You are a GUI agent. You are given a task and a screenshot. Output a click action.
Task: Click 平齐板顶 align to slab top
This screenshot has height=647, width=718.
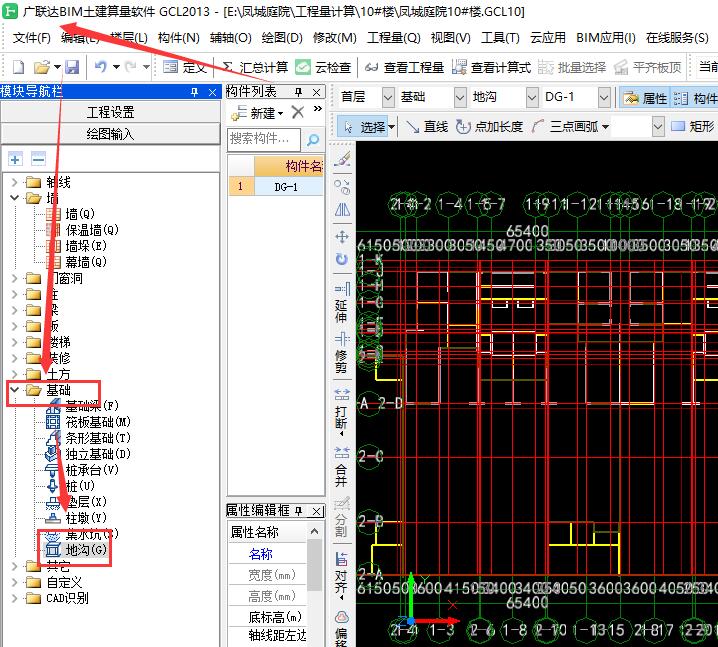647,67
